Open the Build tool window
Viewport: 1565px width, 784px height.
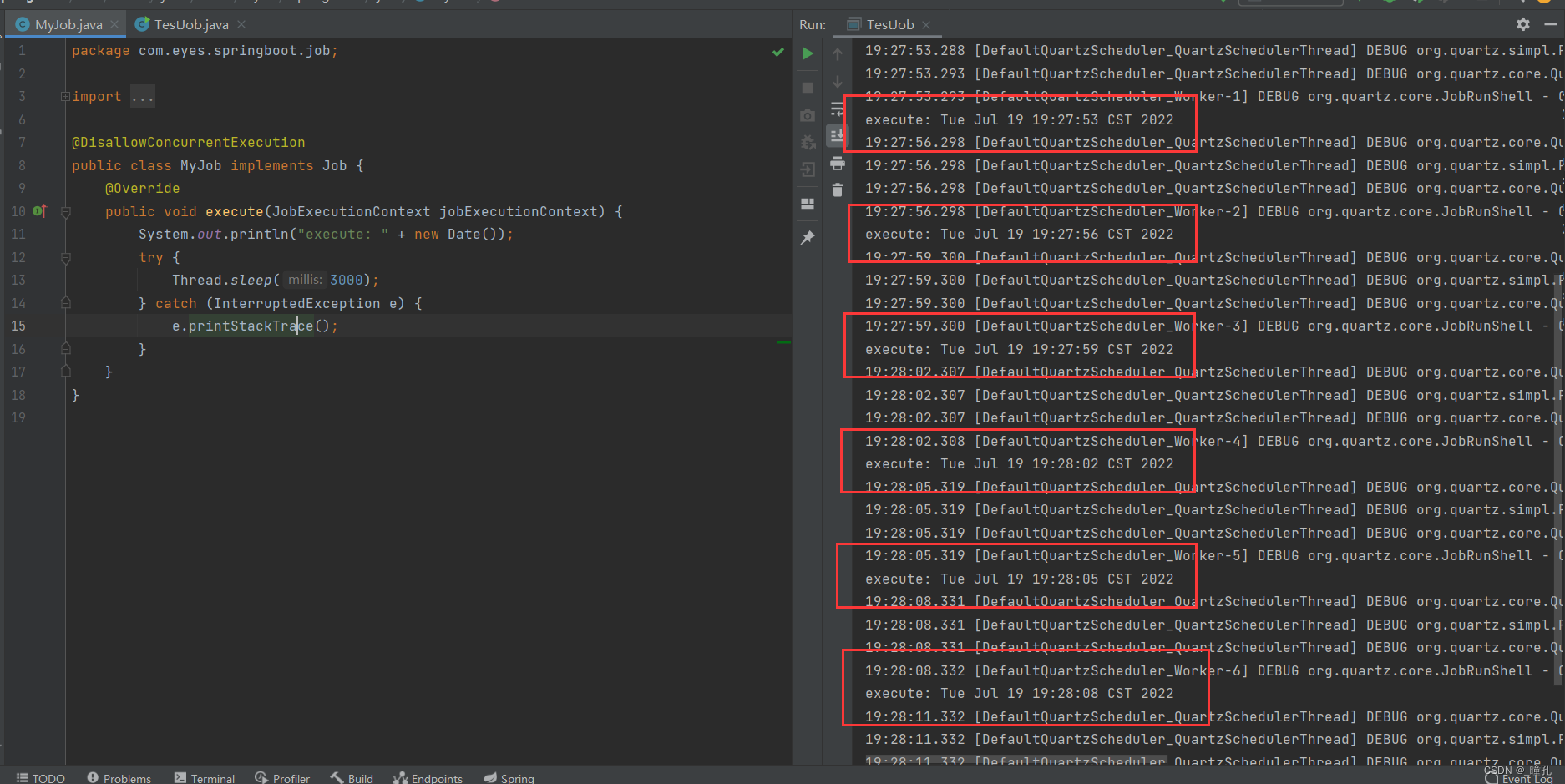tap(352, 777)
